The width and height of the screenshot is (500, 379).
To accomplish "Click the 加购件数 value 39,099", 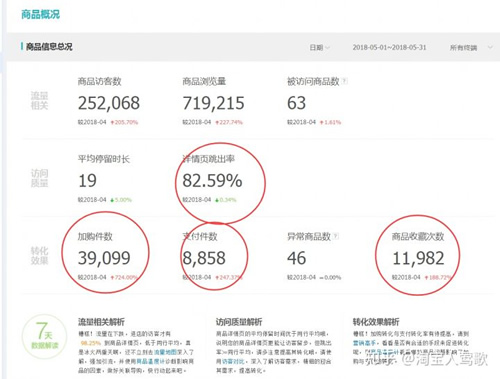I will (x=104, y=258).
